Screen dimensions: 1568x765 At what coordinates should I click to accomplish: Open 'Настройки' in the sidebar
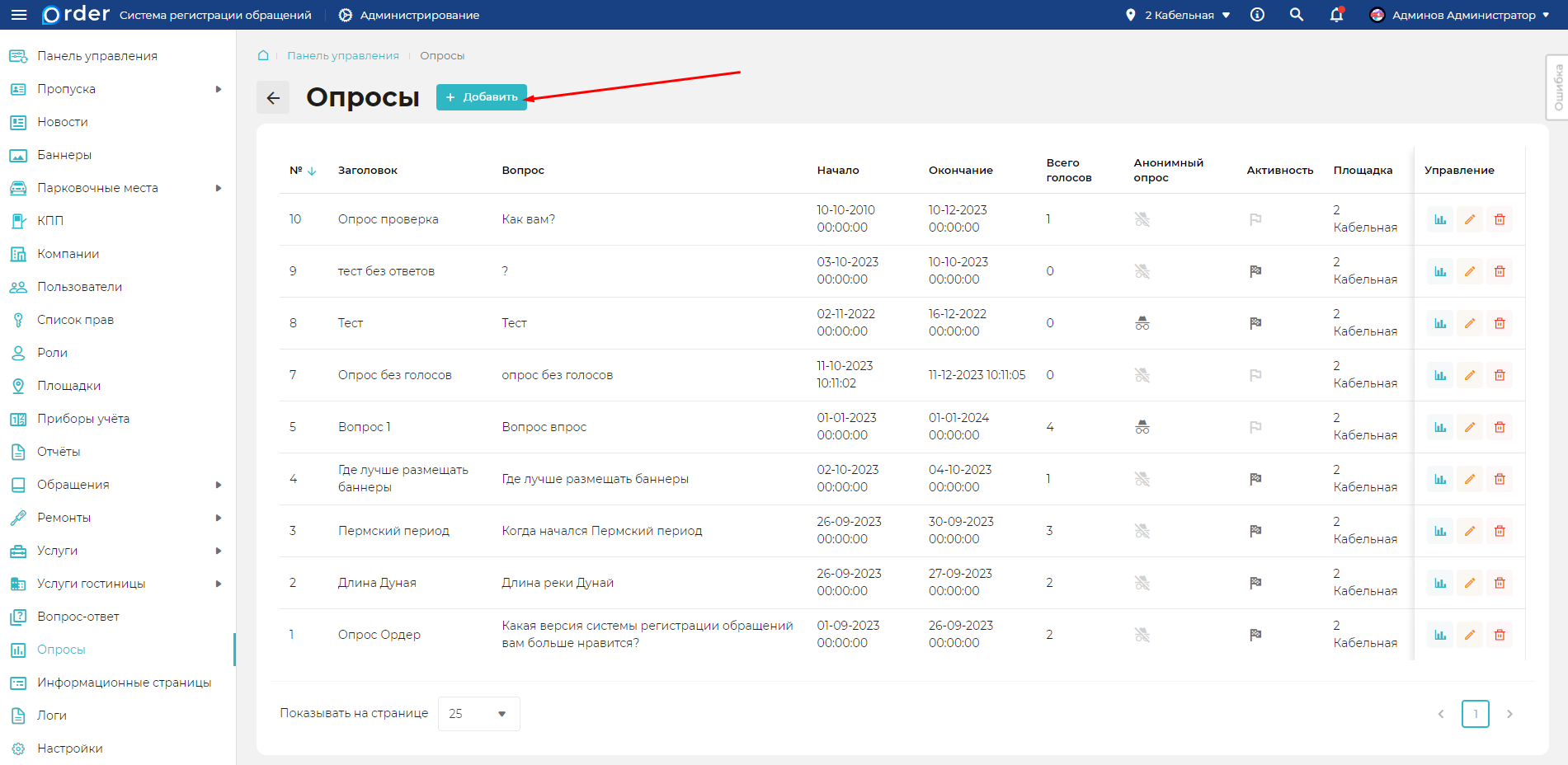pos(70,749)
